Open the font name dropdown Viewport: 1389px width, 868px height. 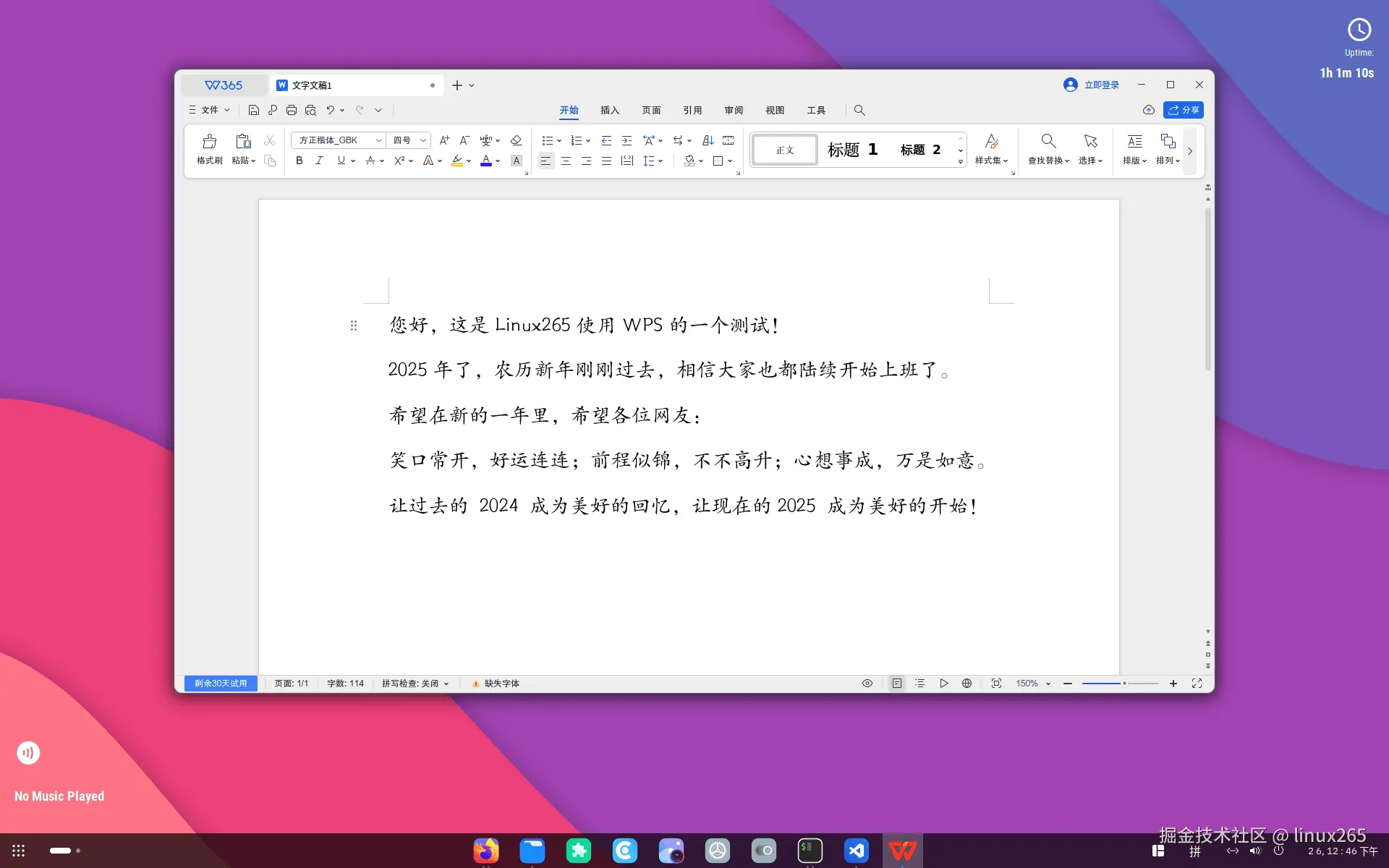pos(378,140)
